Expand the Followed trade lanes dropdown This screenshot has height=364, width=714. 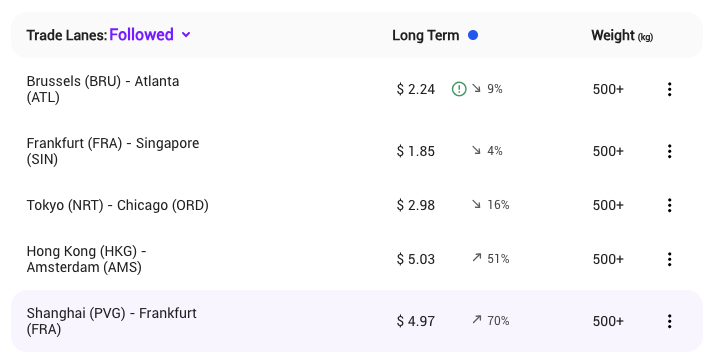tap(150, 35)
